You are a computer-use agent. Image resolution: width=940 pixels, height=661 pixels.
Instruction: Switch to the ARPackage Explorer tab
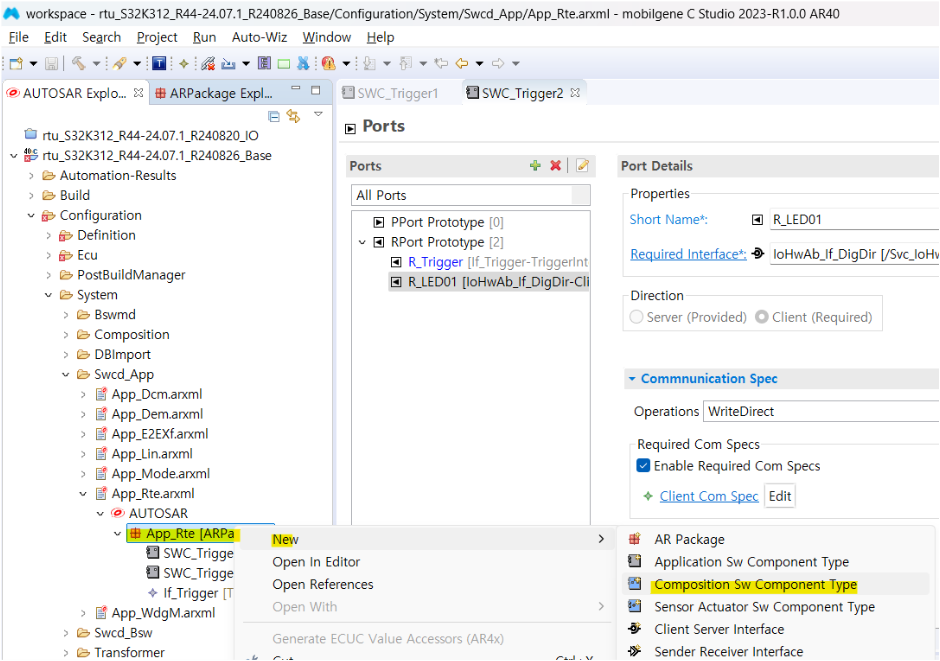click(214, 93)
